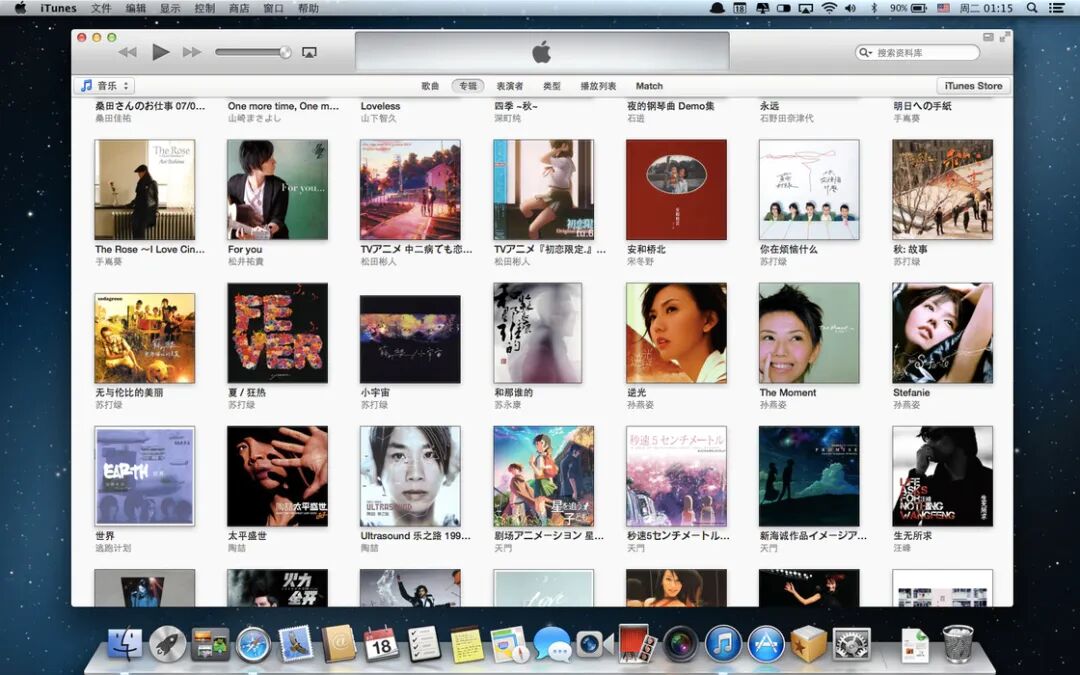
Task: Select the 专辑 view tab
Action: tap(468, 86)
